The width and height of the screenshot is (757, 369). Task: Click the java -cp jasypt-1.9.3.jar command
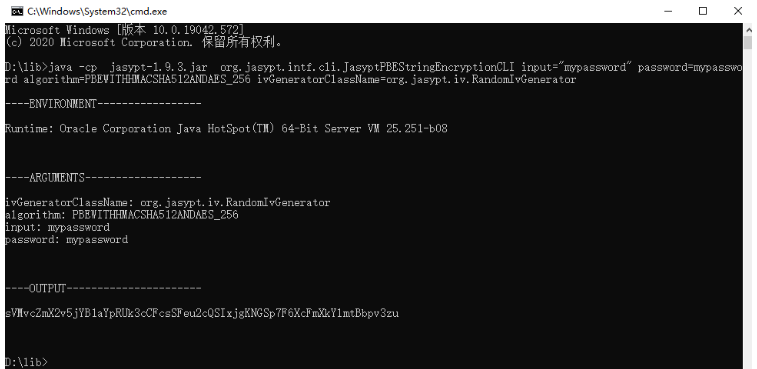[x=373, y=73]
